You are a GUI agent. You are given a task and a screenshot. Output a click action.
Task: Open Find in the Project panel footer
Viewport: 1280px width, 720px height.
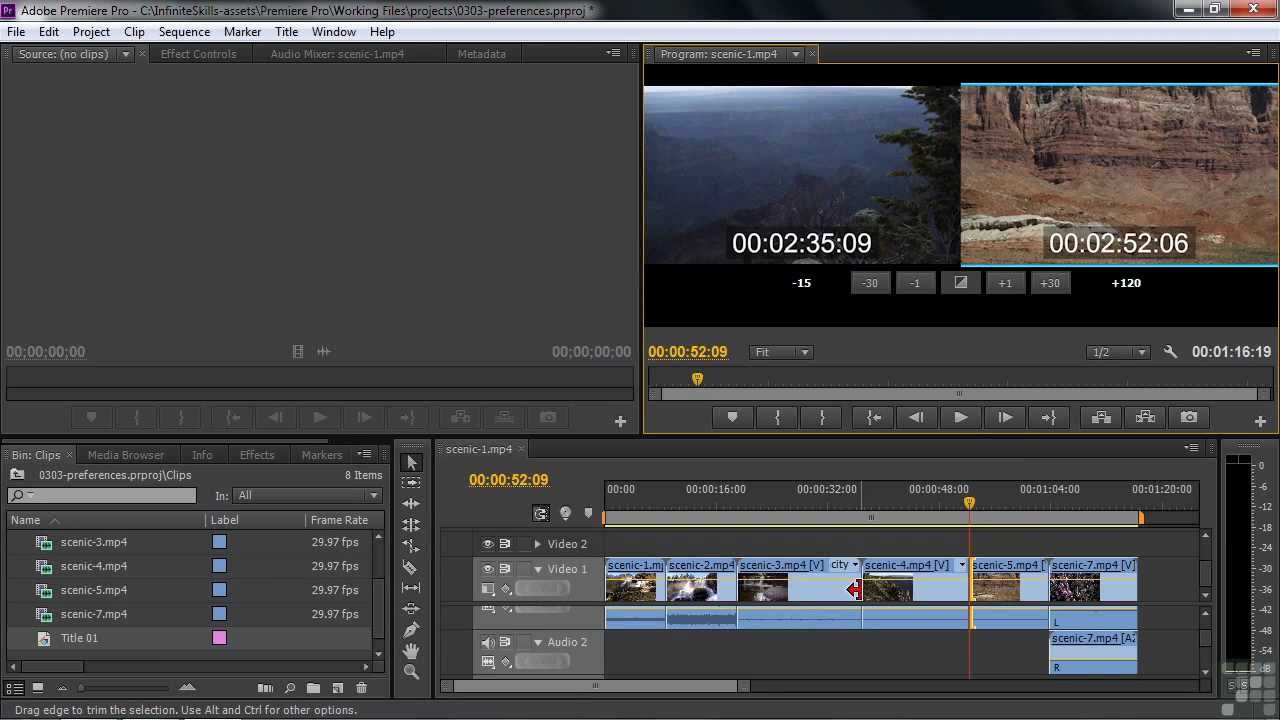290,688
